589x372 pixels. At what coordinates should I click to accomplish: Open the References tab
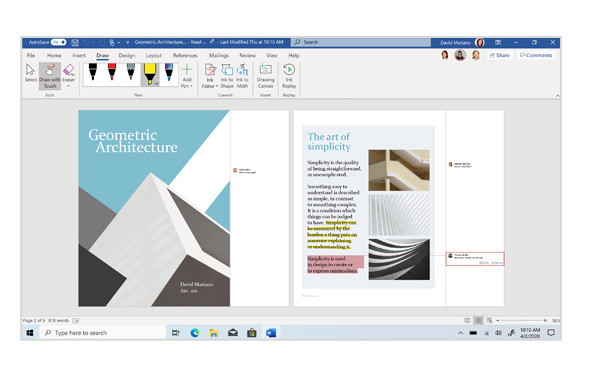tap(185, 55)
